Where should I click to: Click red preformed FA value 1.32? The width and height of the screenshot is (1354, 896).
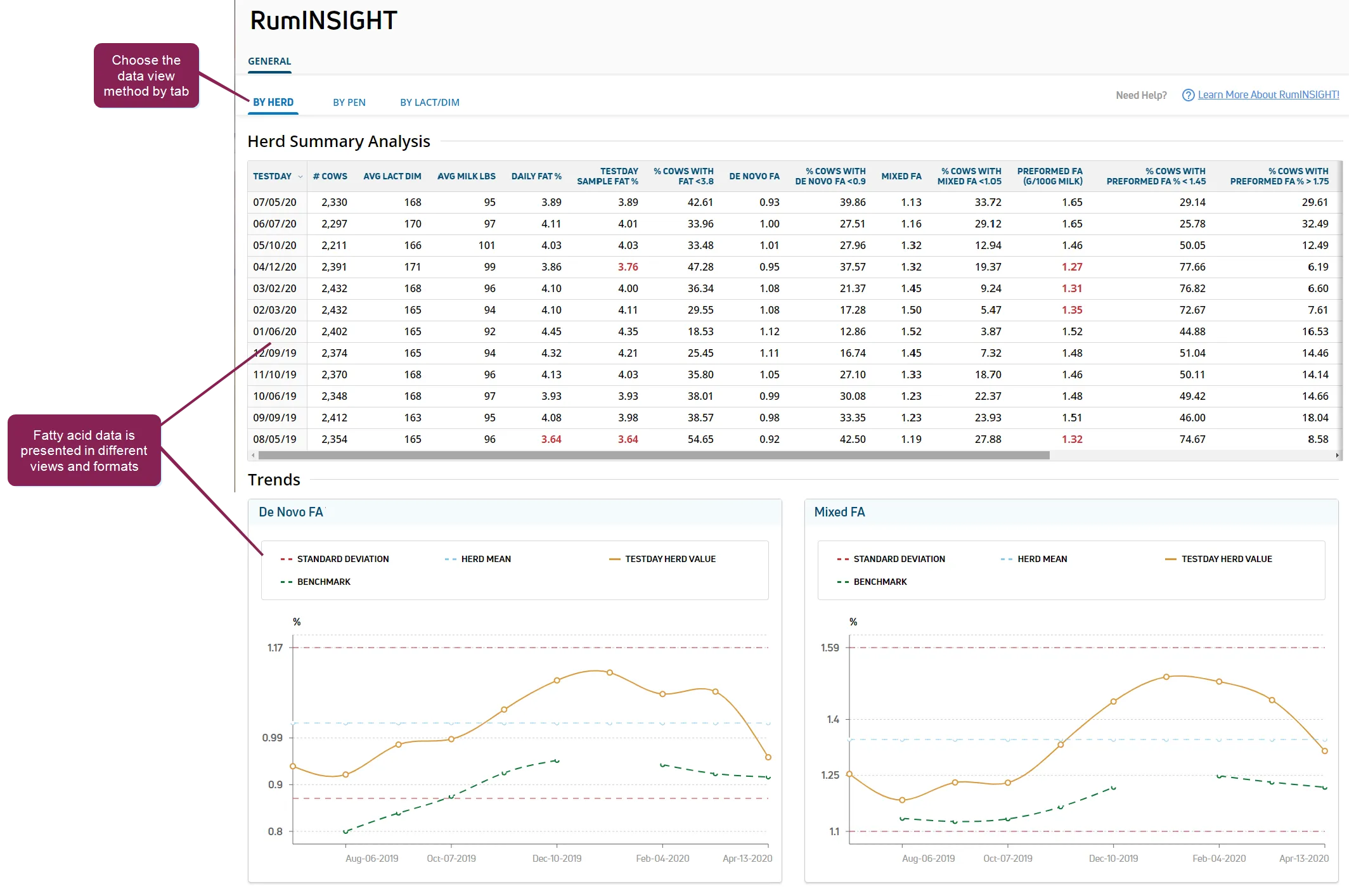(x=1073, y=440)
